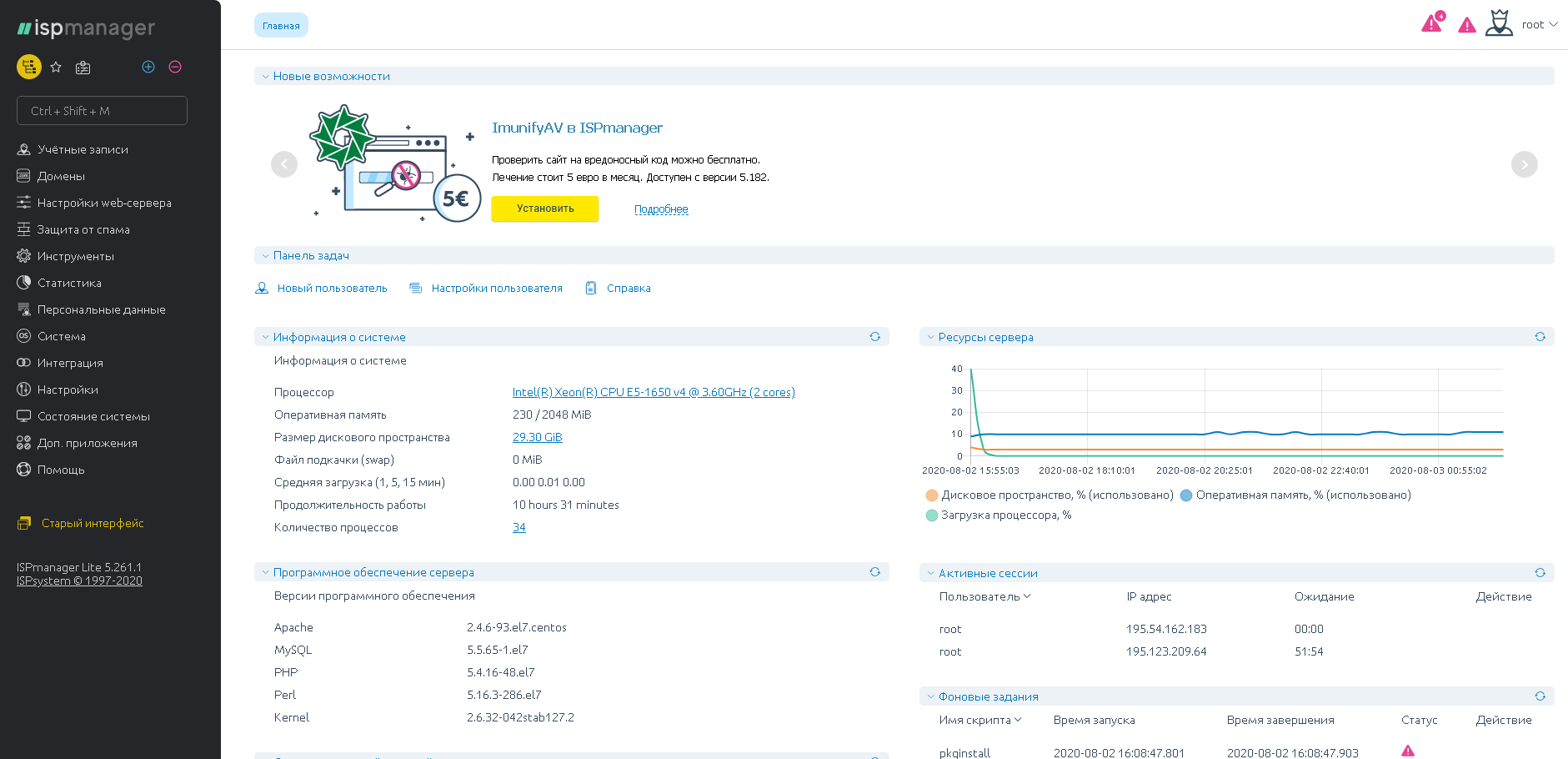Collapse the Панель задач section
The width and height of the screenshot is (1568, 759).
point(265,256)
